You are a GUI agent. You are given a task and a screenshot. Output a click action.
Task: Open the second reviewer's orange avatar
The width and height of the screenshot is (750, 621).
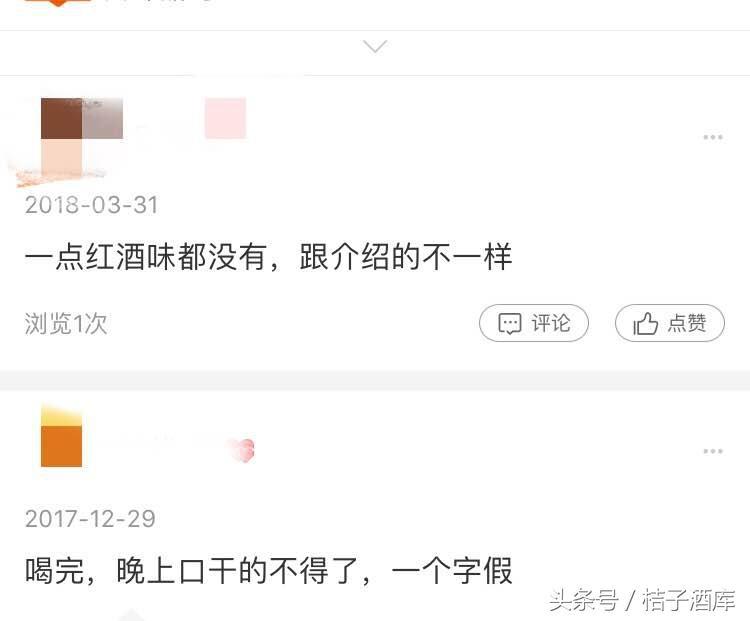(61, 436)
